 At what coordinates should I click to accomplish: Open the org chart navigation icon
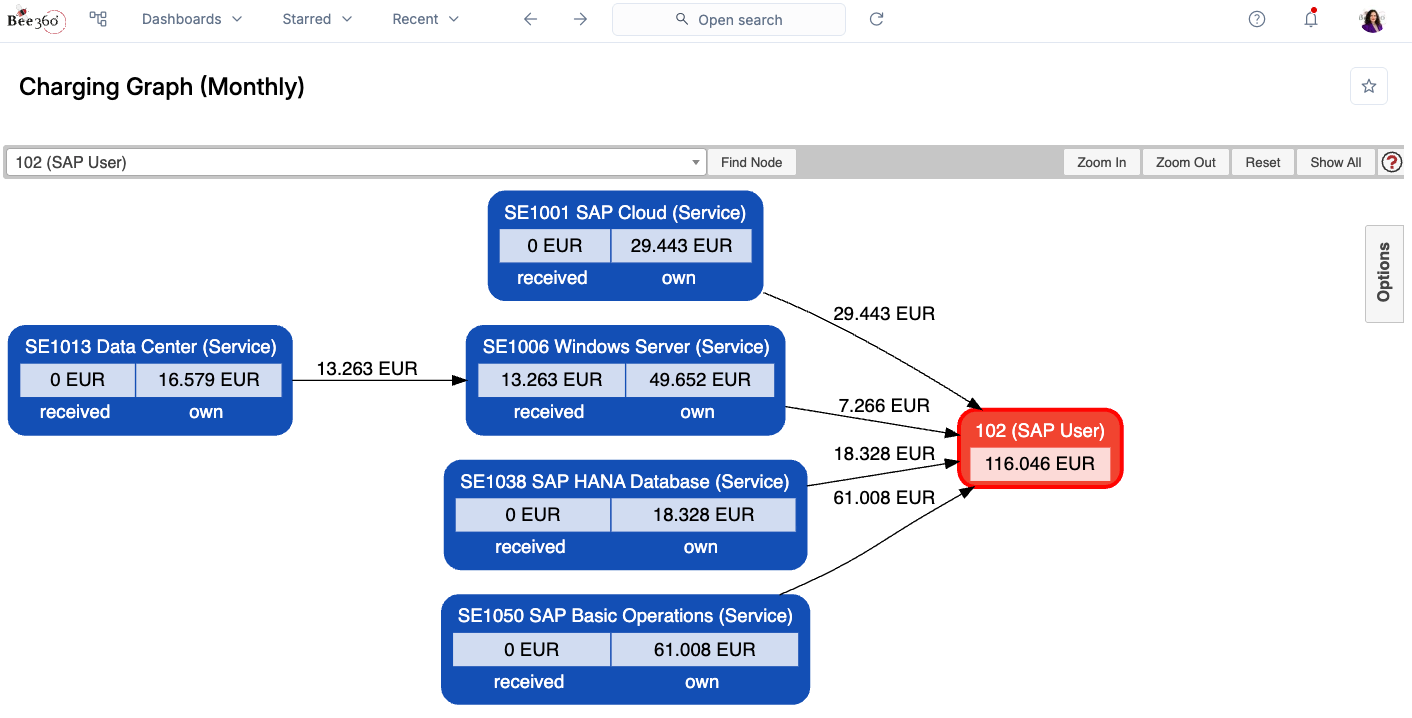point(97,19)
